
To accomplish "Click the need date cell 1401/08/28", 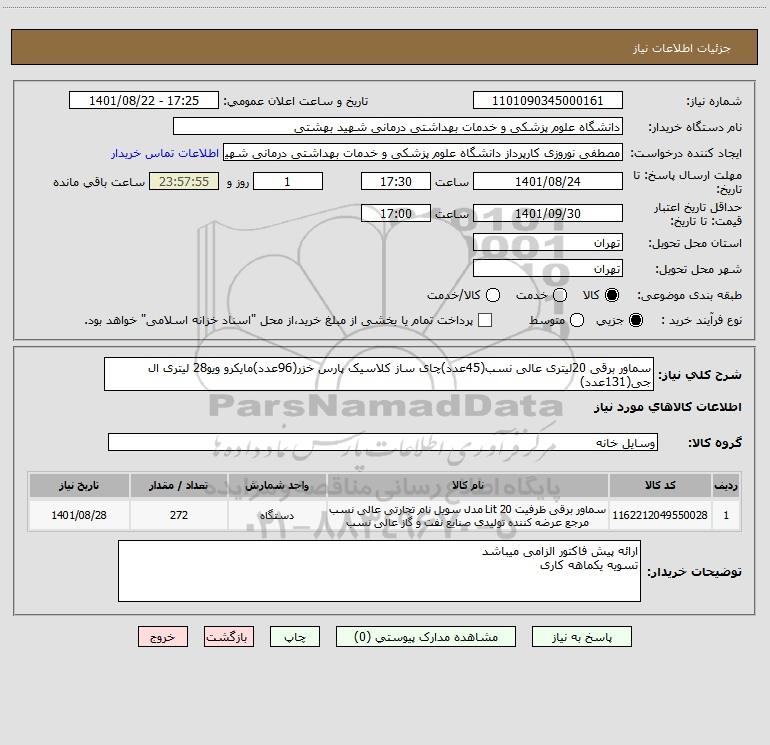I will pos(79,515).
